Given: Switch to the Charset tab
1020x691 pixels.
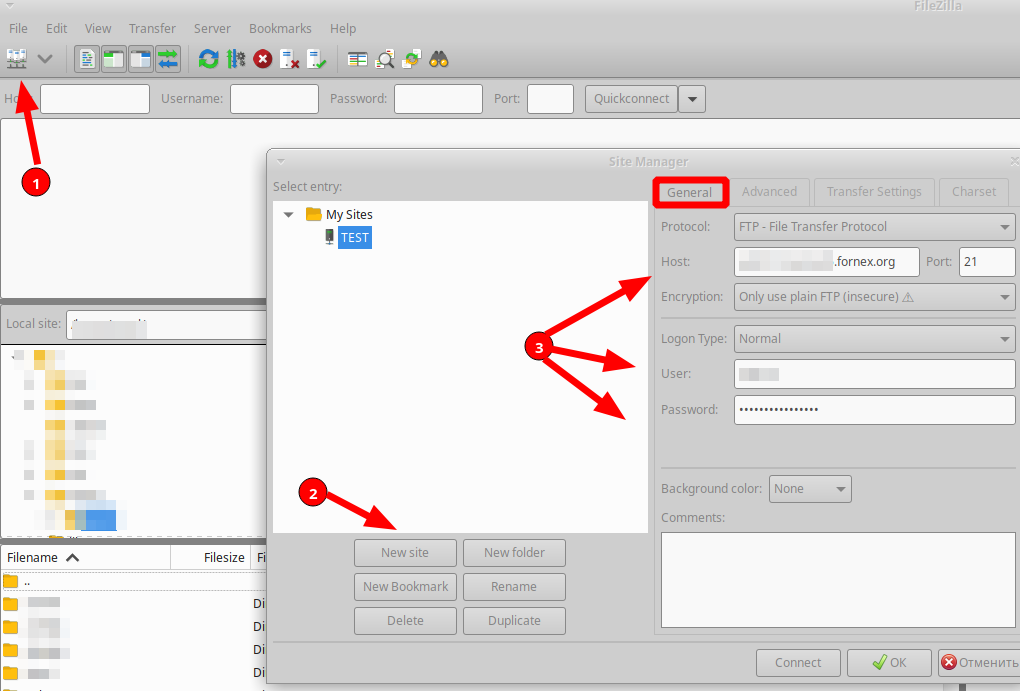Looking at the screenshot, I should tap(974, 192).
